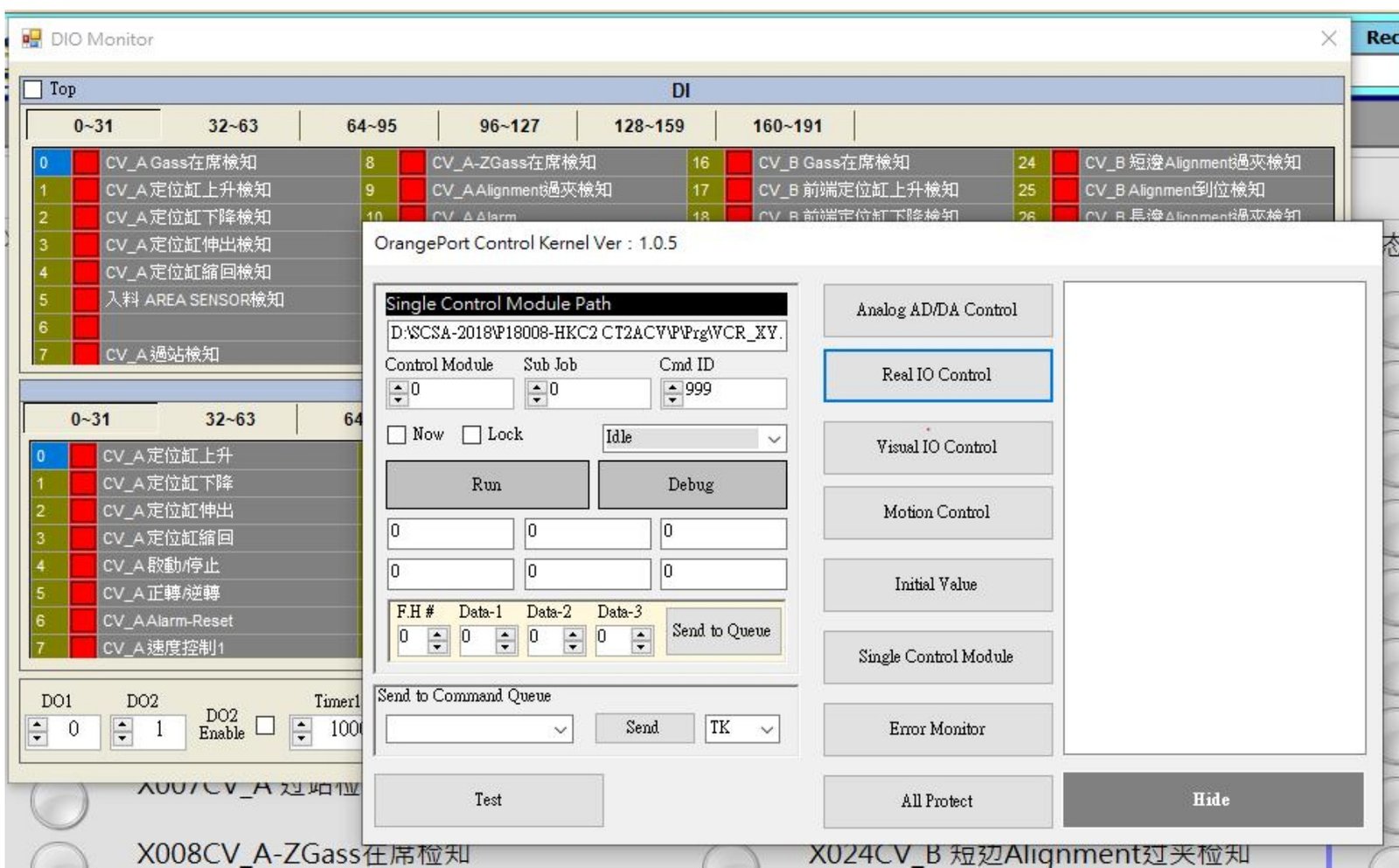Open Visual IO Control
This screenshot has height=868, width=1399.
[x=937, y=447]
